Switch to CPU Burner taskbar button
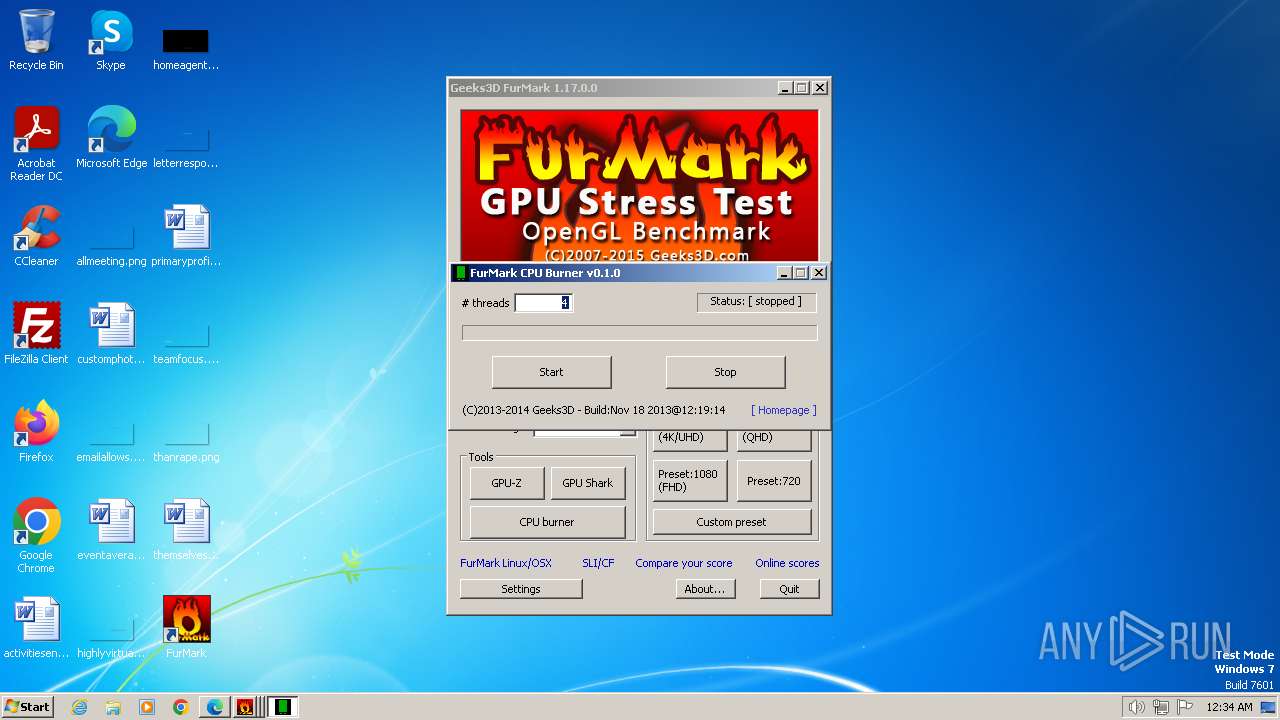Viewport: 1280px width, 720px height. tap(284, 707)
